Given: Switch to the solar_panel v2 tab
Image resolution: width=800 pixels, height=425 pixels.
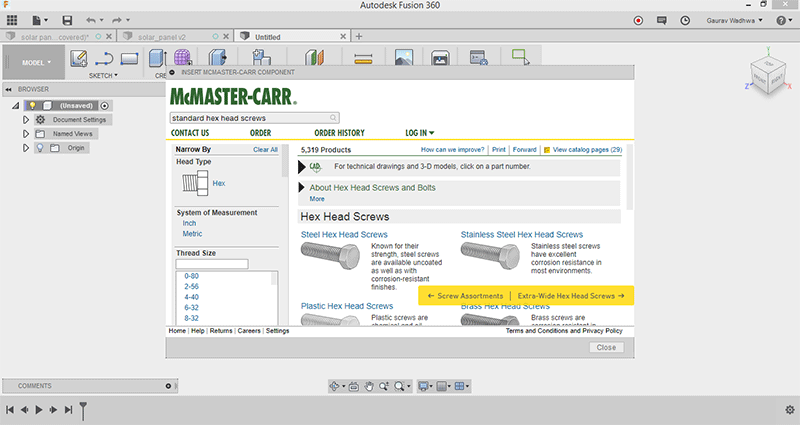Looking at the screenshot, I should pyautogui.click(x=161, y=37).
